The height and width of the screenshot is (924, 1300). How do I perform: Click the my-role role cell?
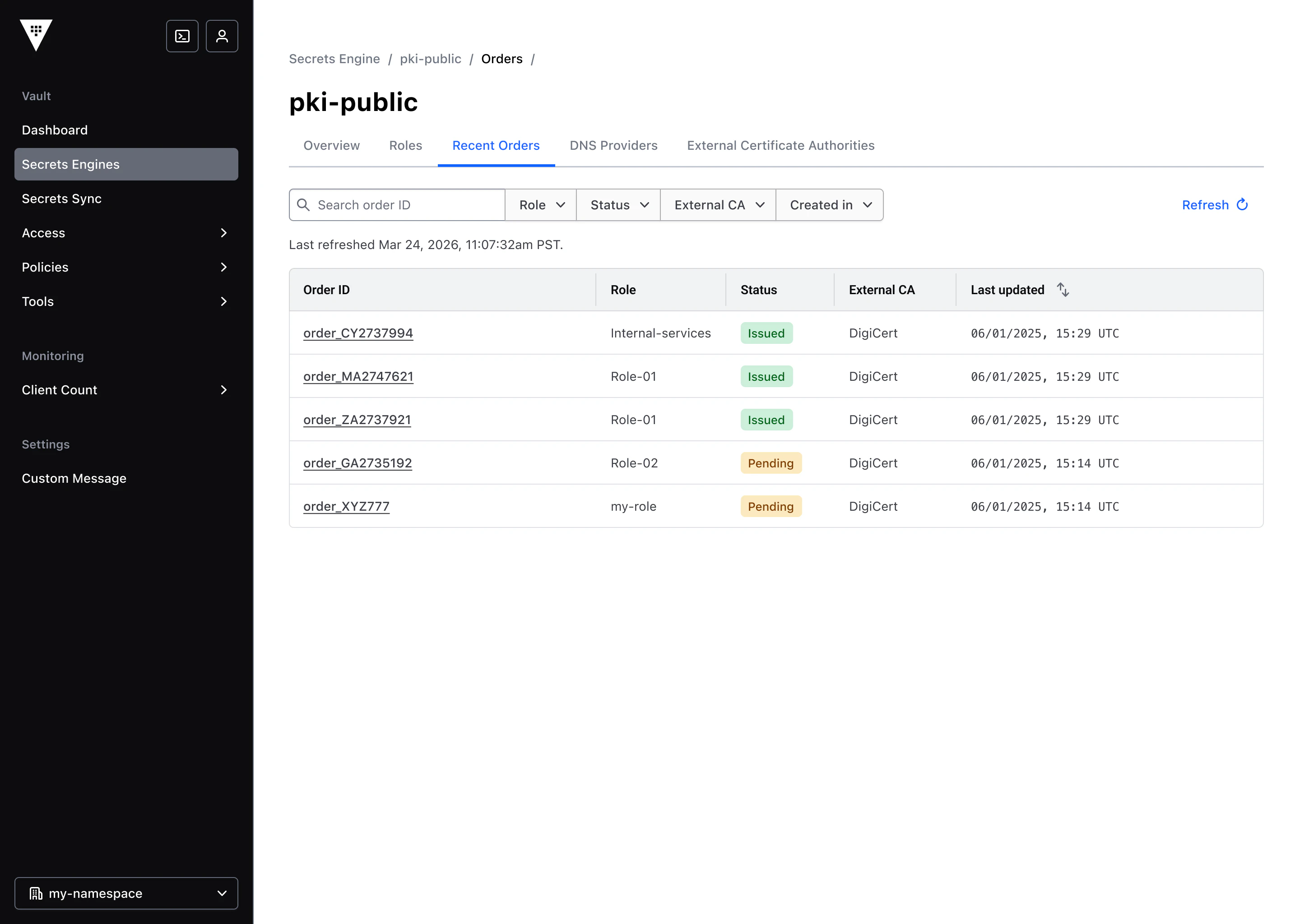click(x=633, y=506)
